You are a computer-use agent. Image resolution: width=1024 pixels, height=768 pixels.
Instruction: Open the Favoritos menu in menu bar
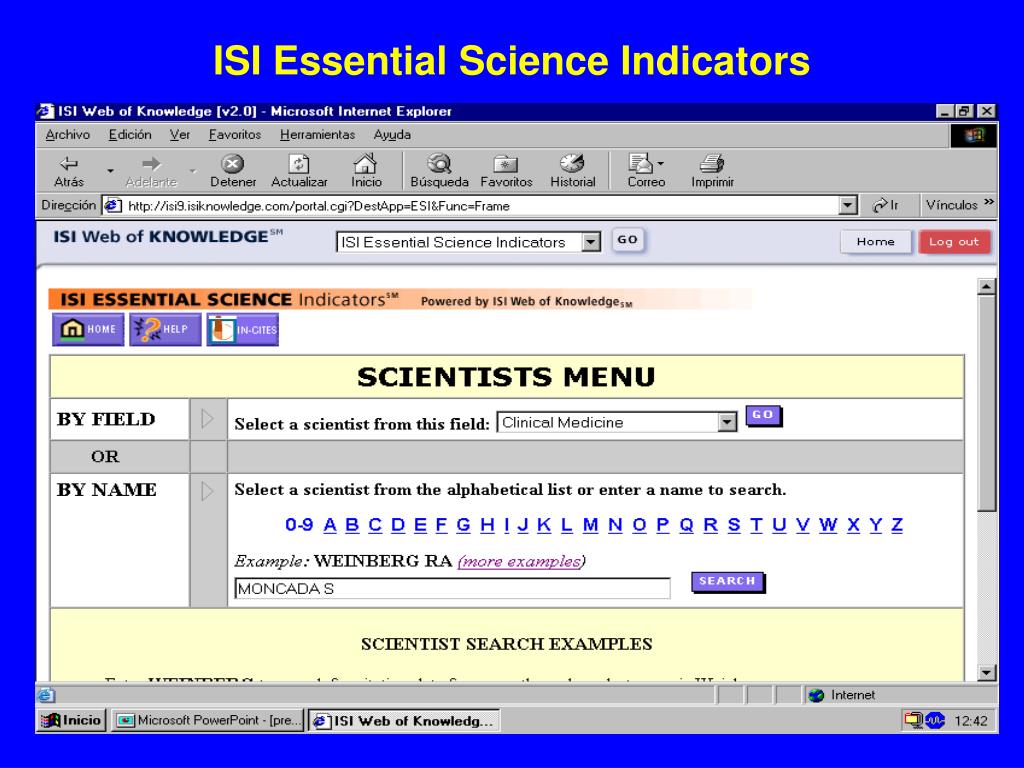tap(235, 135)
